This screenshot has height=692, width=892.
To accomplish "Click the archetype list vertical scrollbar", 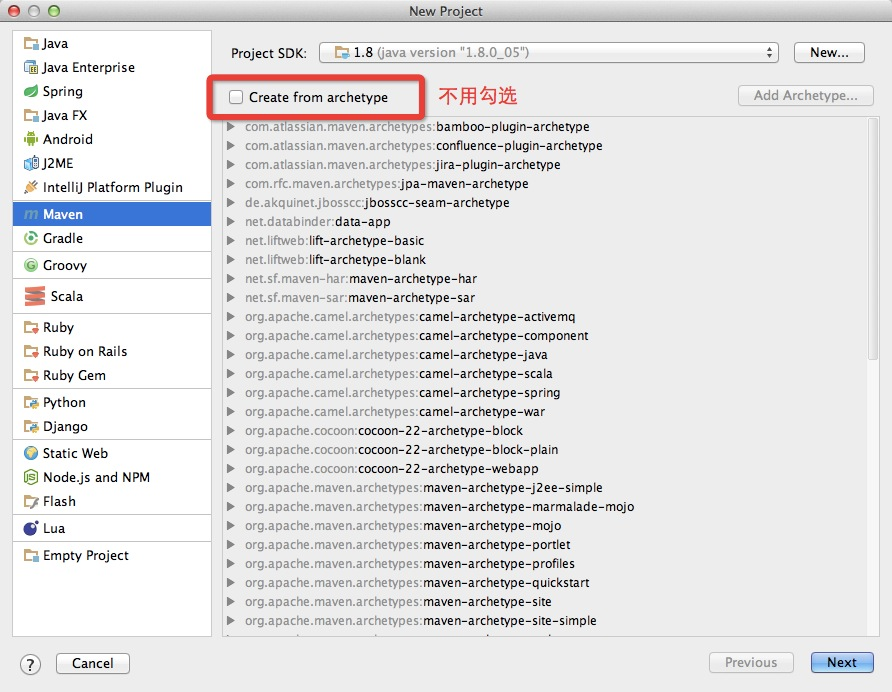I will [873, 239].
